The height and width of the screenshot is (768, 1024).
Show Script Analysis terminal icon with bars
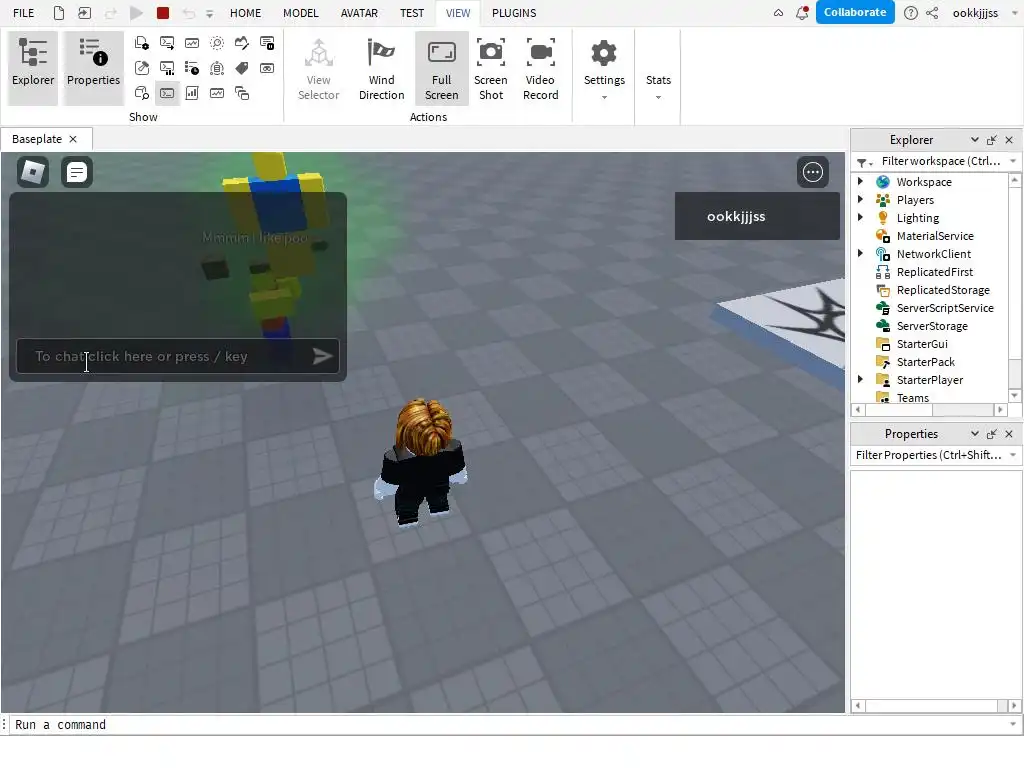(167, 68)
